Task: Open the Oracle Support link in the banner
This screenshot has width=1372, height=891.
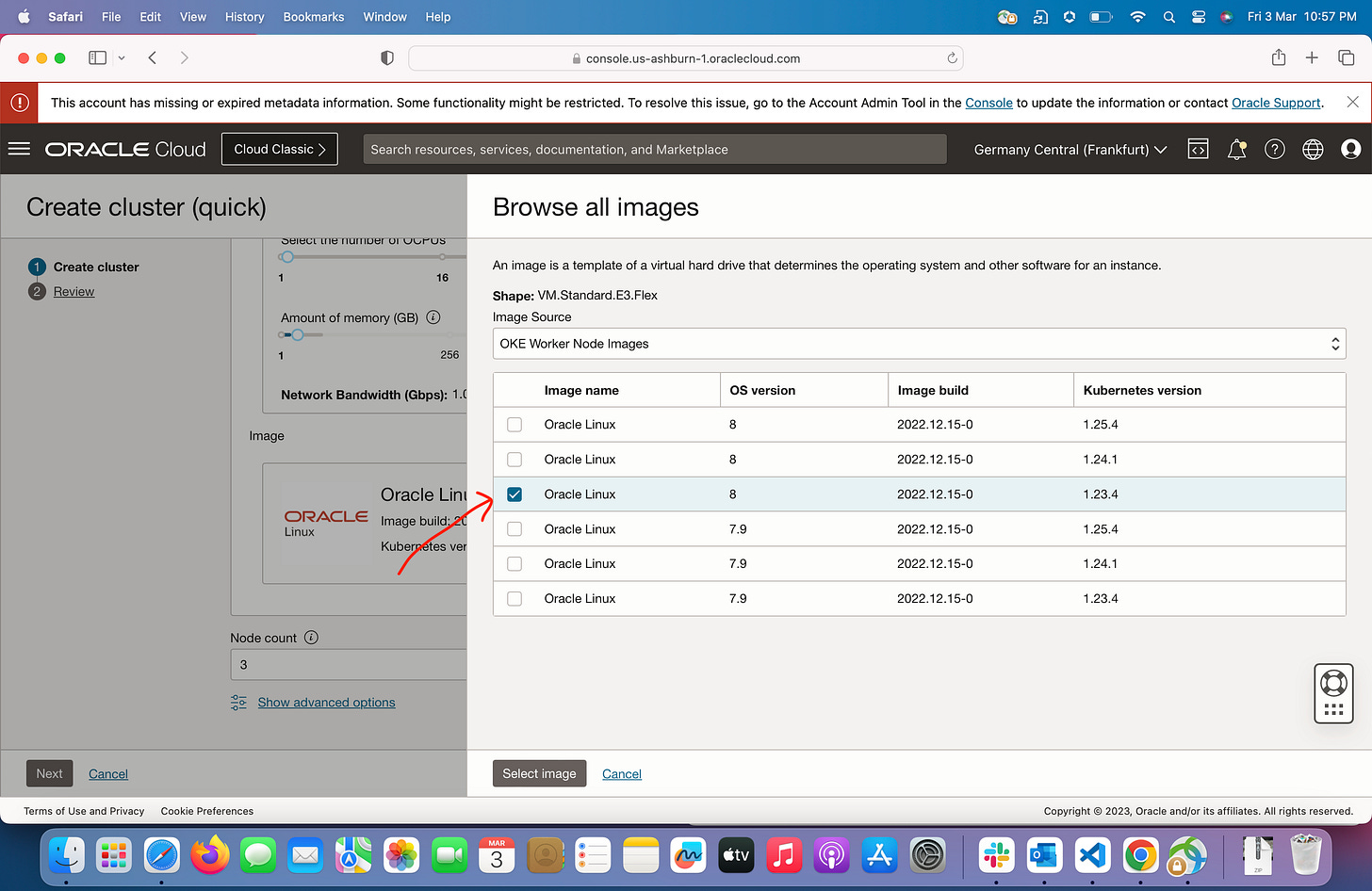Action: click(x=1276, y=103)
